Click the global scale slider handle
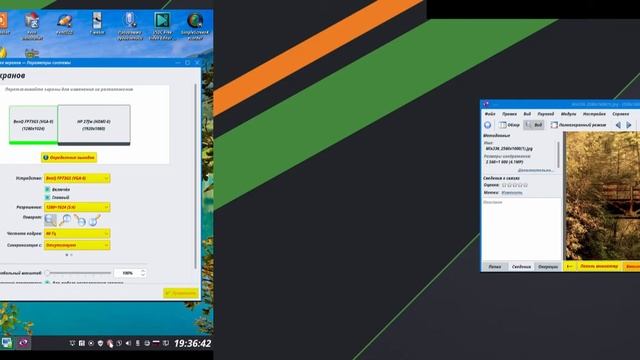 [x=47, y=273]
